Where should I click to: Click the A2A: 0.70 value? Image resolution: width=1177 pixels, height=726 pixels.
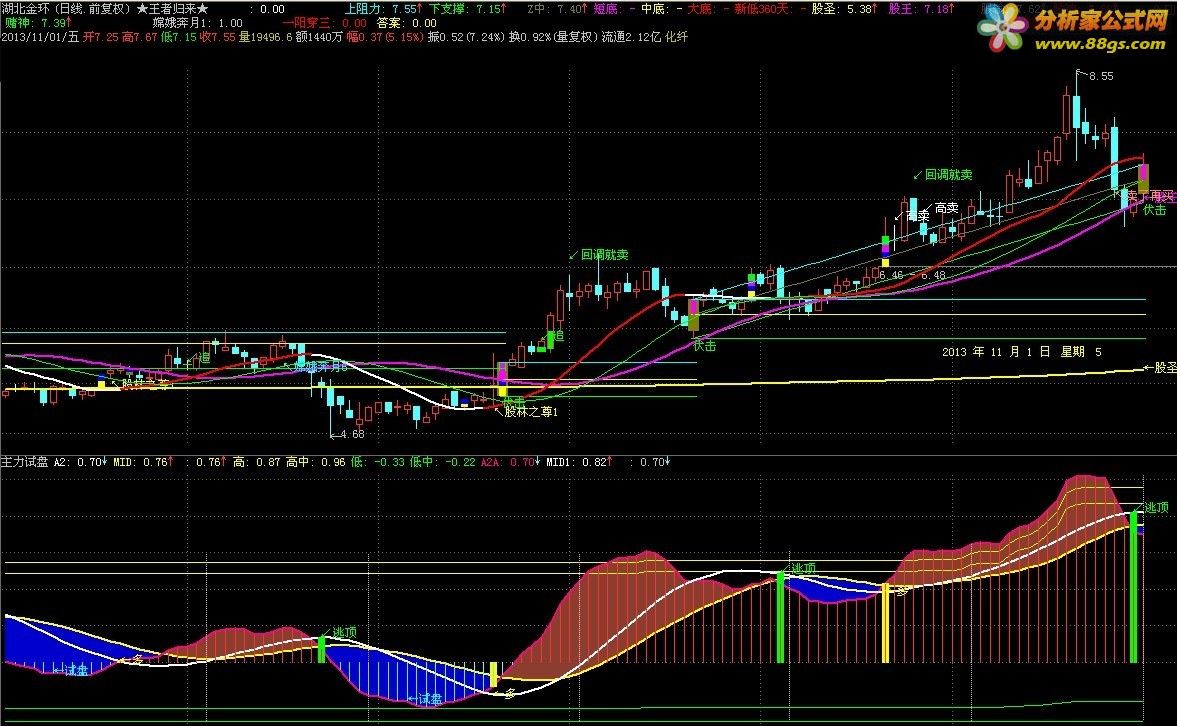[x=509, y=462]
